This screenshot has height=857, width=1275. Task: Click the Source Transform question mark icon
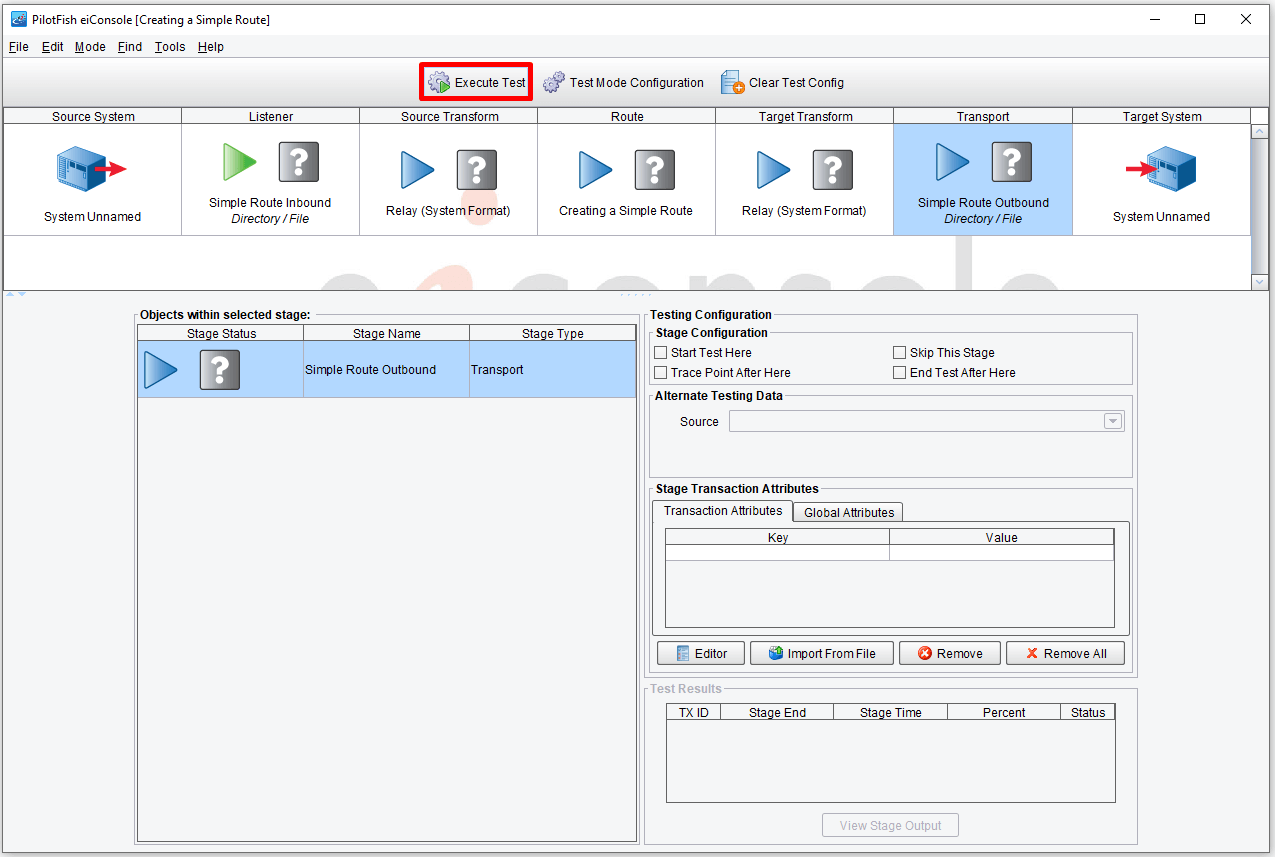477,170
